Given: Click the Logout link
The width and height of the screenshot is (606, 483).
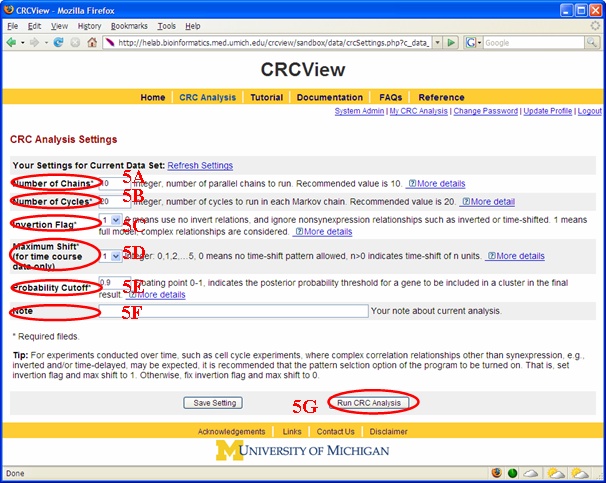Looking at the screenshot, I should point(590,111).
